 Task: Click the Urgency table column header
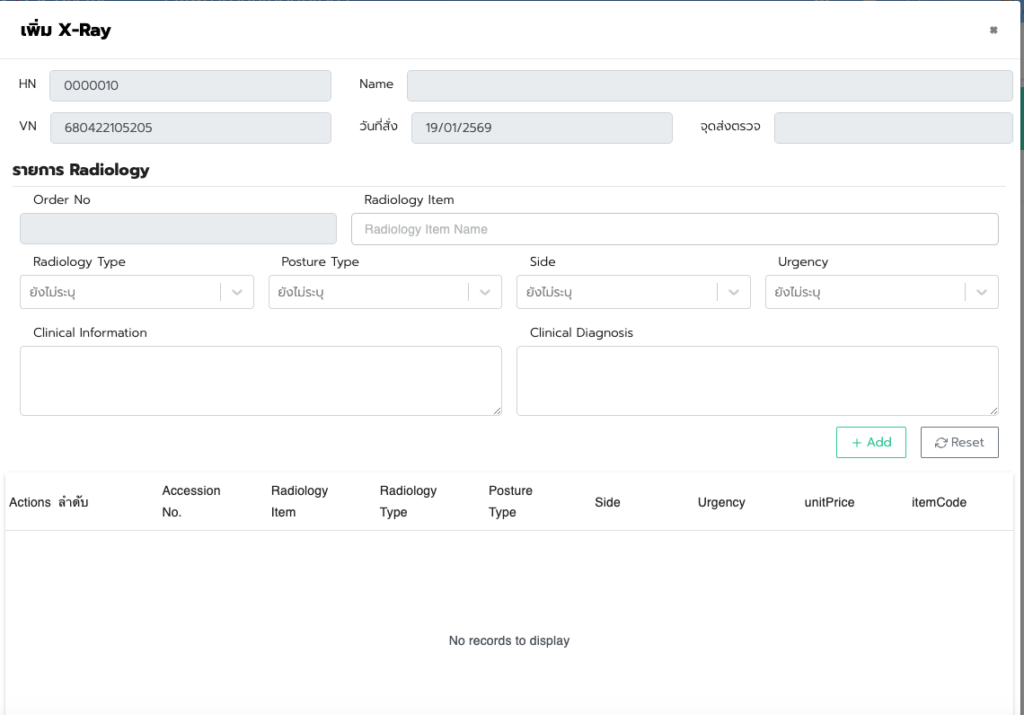721,502
